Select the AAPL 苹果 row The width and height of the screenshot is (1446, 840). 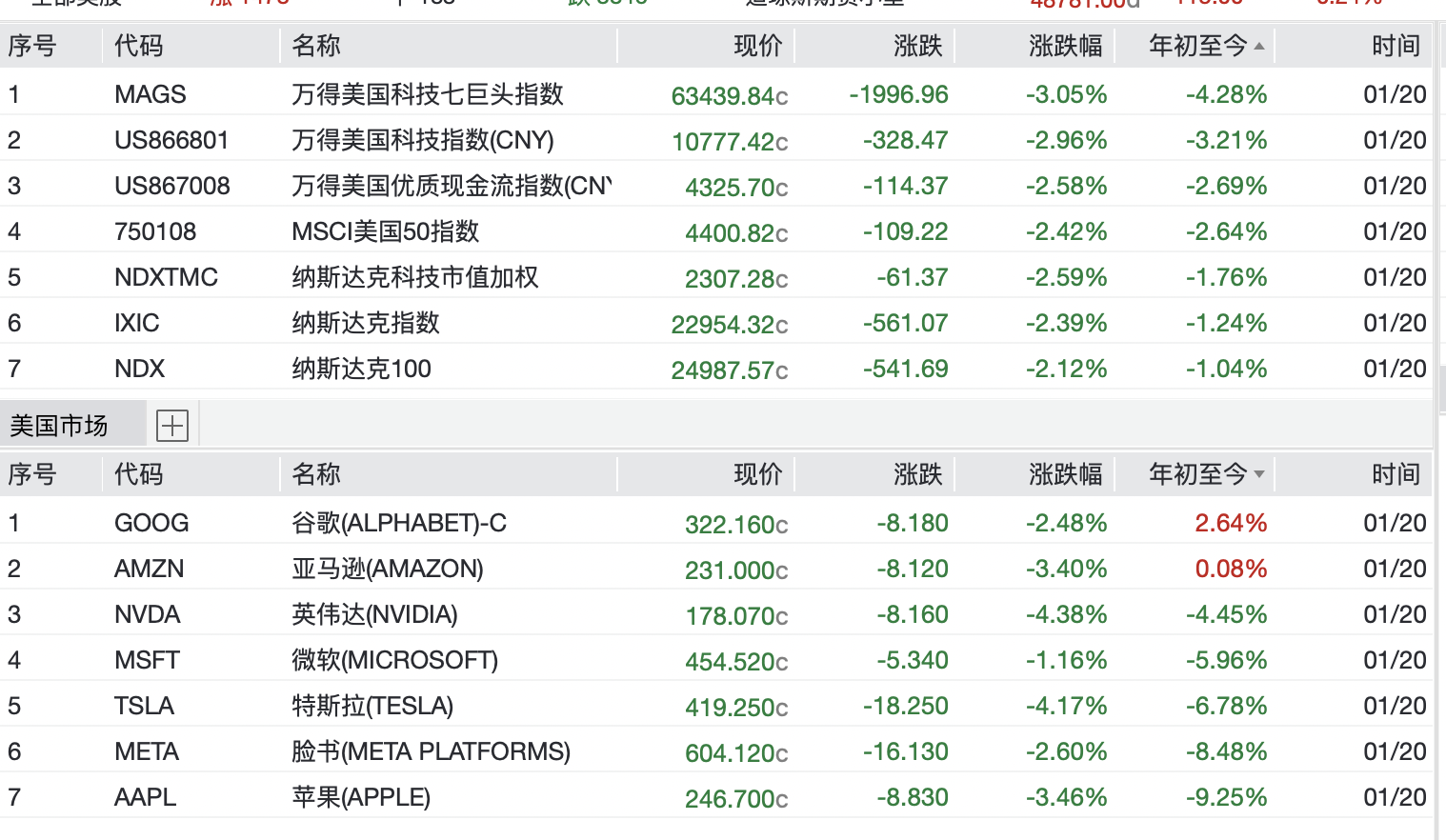point(361,797)
